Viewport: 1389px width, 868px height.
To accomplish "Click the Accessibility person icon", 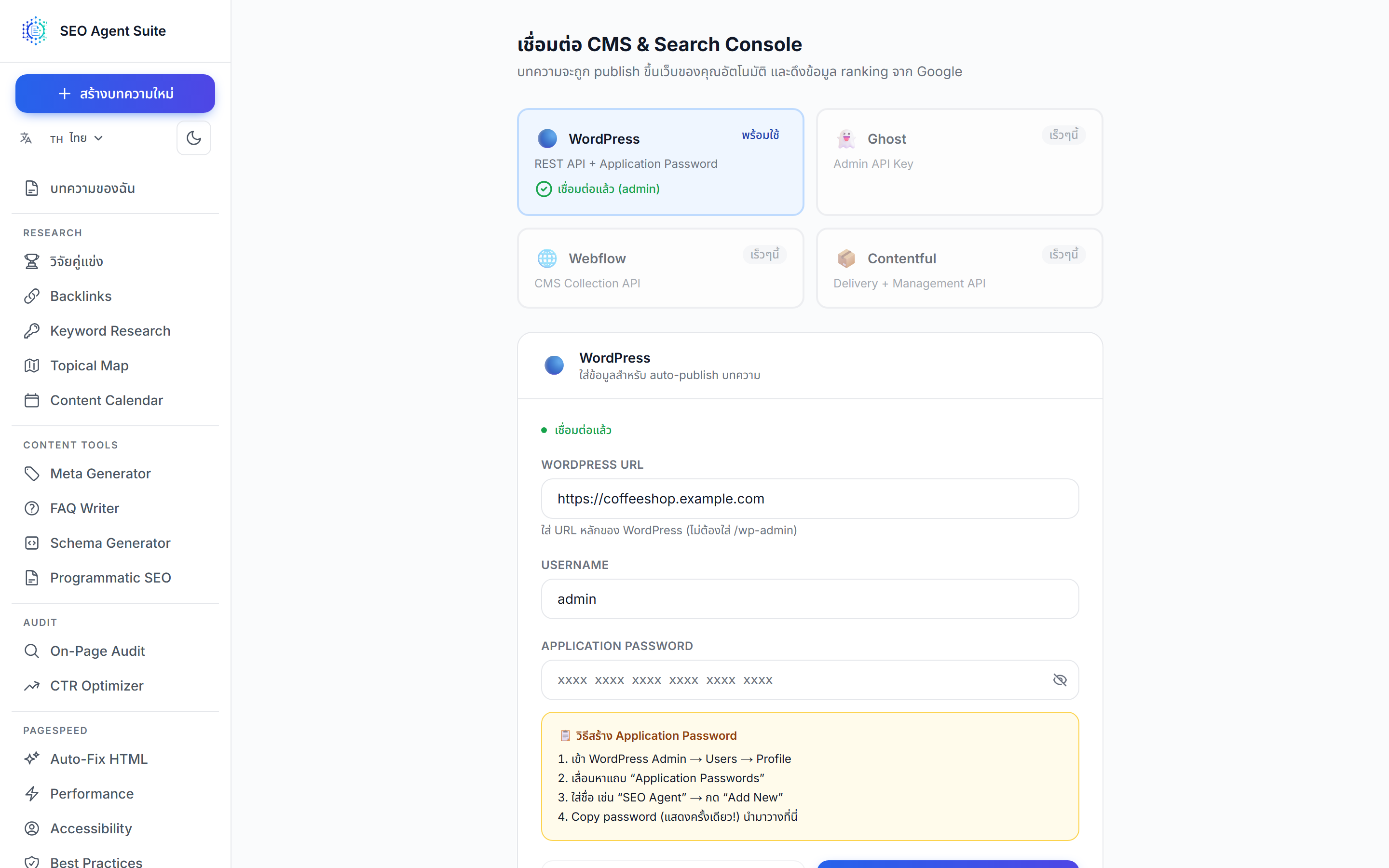I will point(32,828).
